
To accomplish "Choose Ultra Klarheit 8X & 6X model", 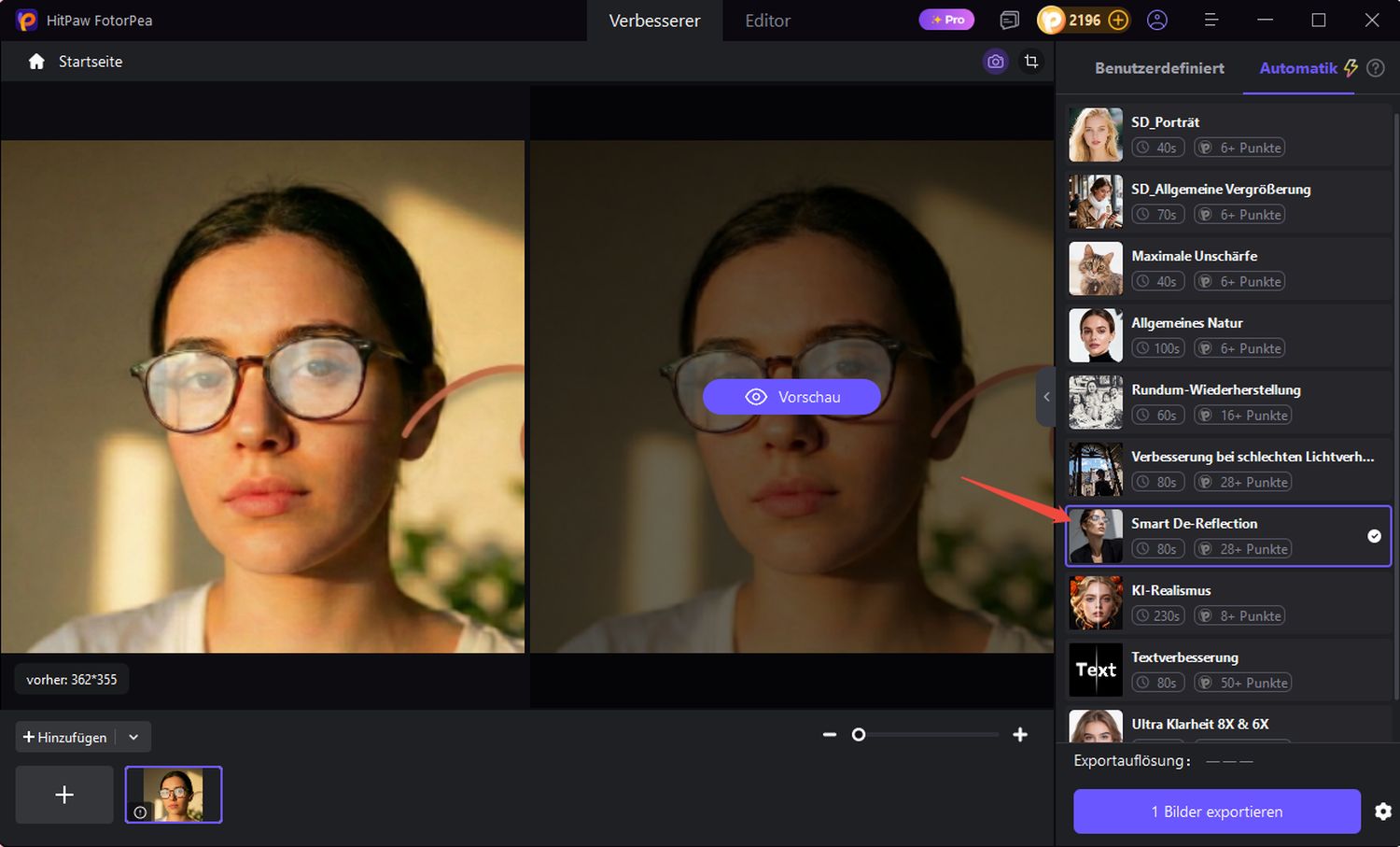I will (1229, 725).
